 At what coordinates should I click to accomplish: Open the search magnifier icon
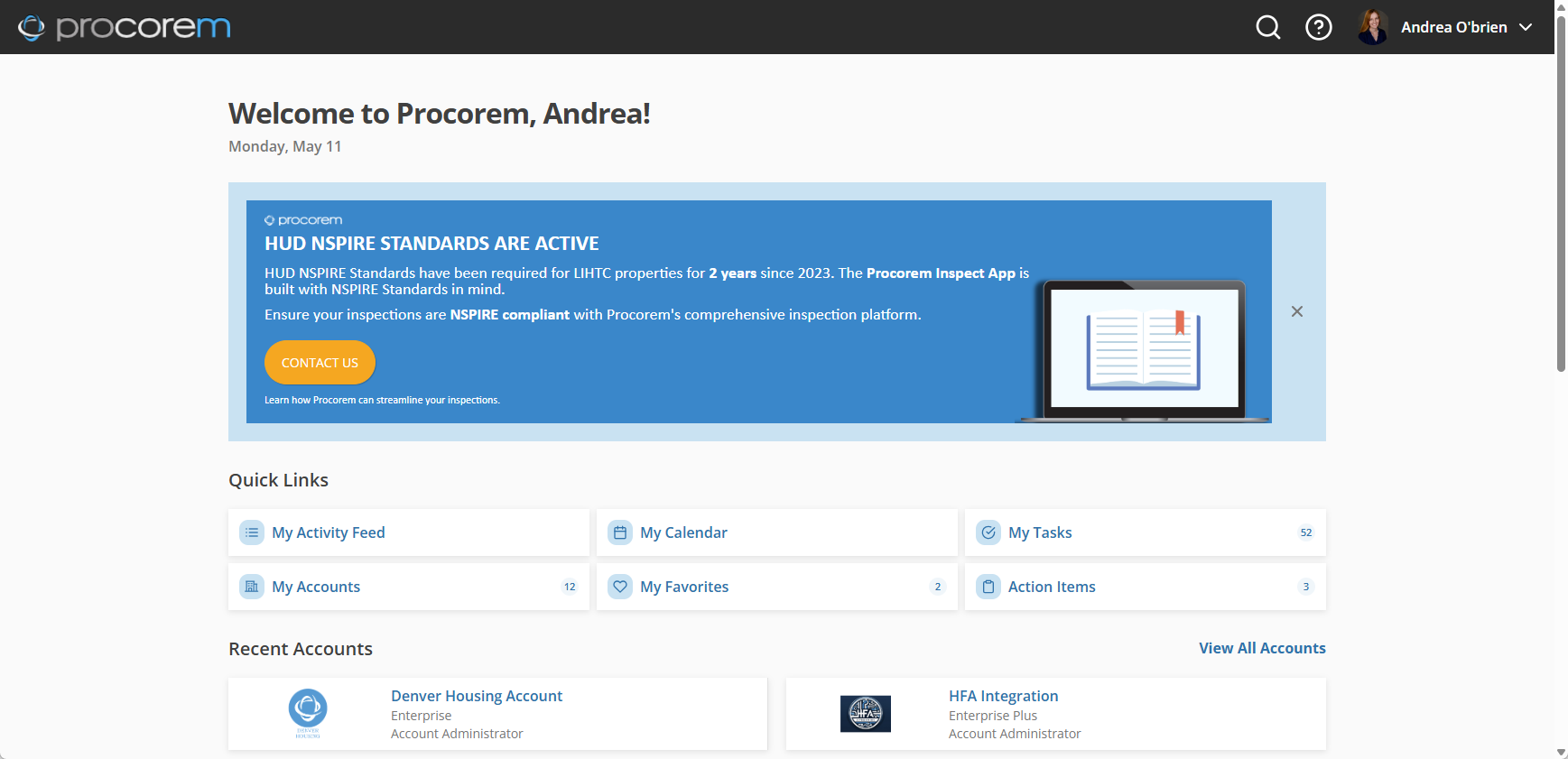click(x=1268, y=27)
